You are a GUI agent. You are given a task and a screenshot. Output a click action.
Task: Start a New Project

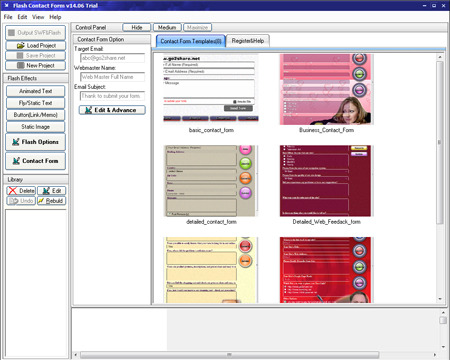(36, 65)
